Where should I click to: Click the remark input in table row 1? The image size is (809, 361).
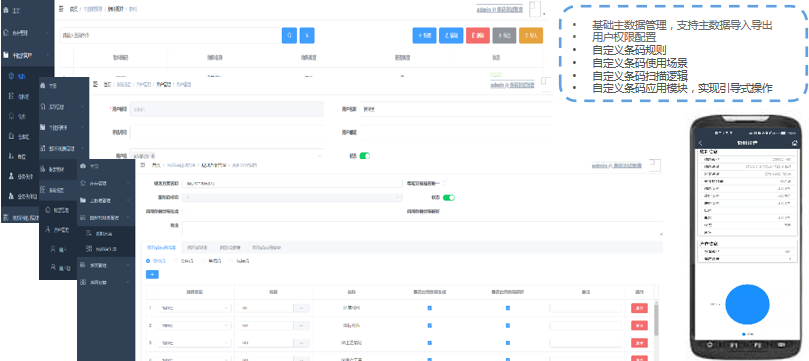[x=586, y=308]
